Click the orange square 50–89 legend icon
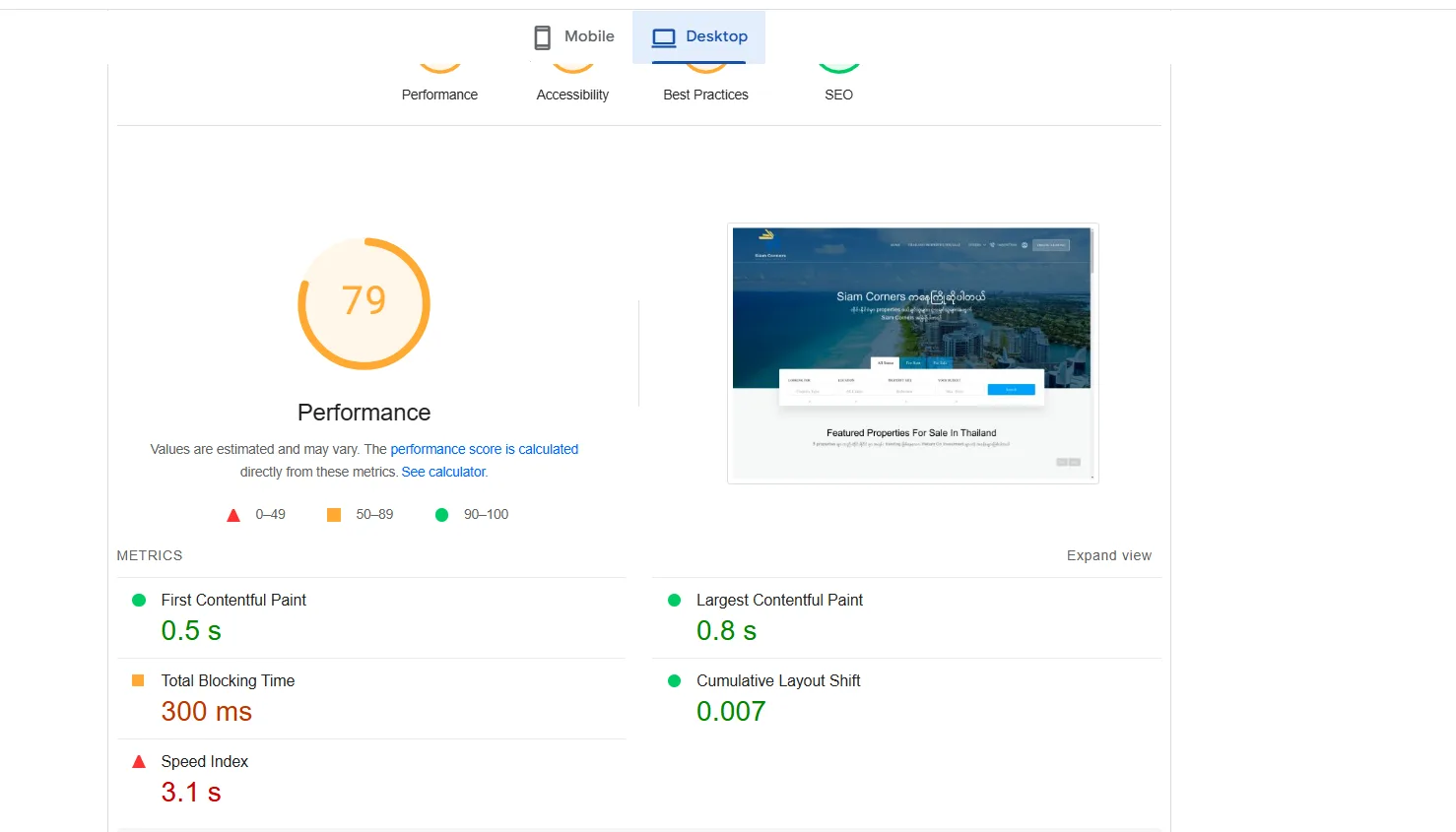This screenshot has width=1456, height=832. [334, 515]
